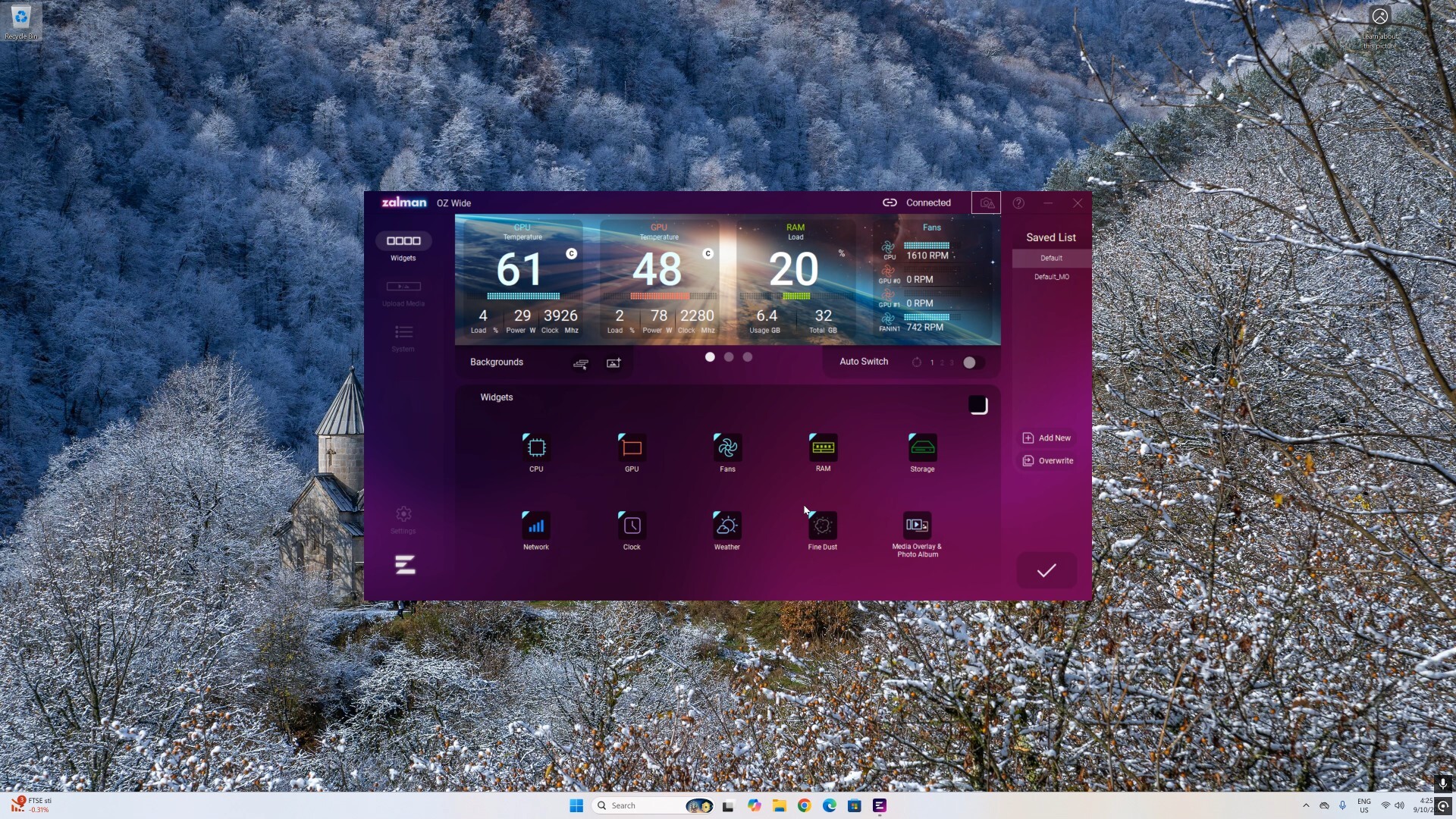Switch to the second preview page dot
This screenshot has width=1456, height=819.
(x=729, y=357)
